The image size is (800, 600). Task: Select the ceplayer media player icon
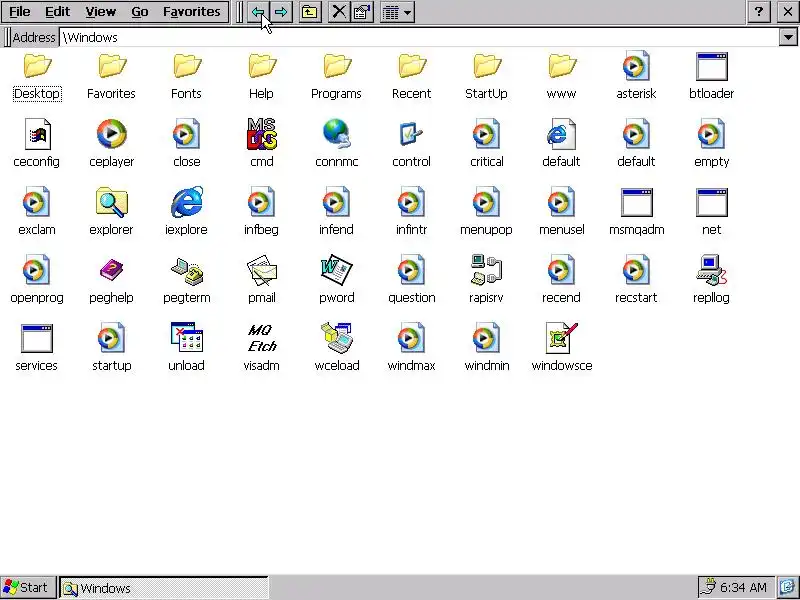pos(111,134)
